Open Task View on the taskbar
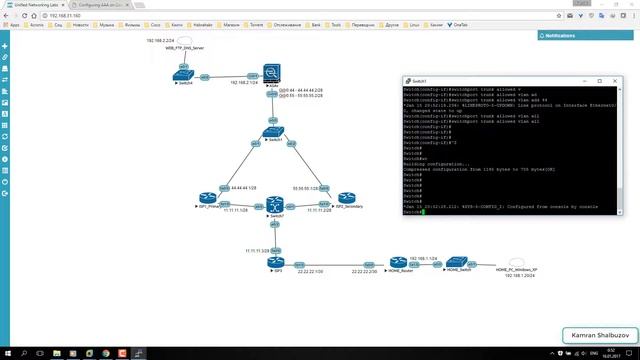 [40, 353]
